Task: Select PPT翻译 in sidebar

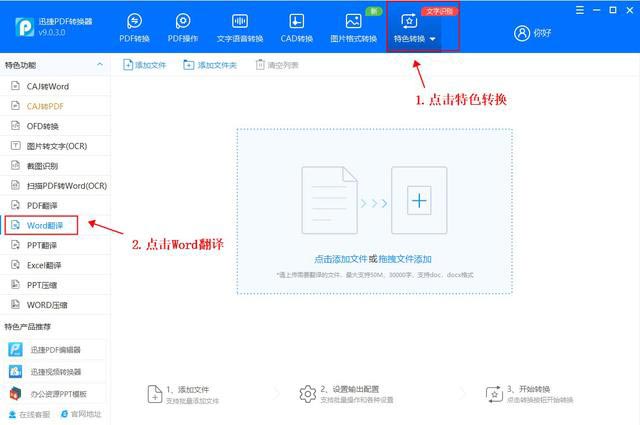Action: point(55,245)
